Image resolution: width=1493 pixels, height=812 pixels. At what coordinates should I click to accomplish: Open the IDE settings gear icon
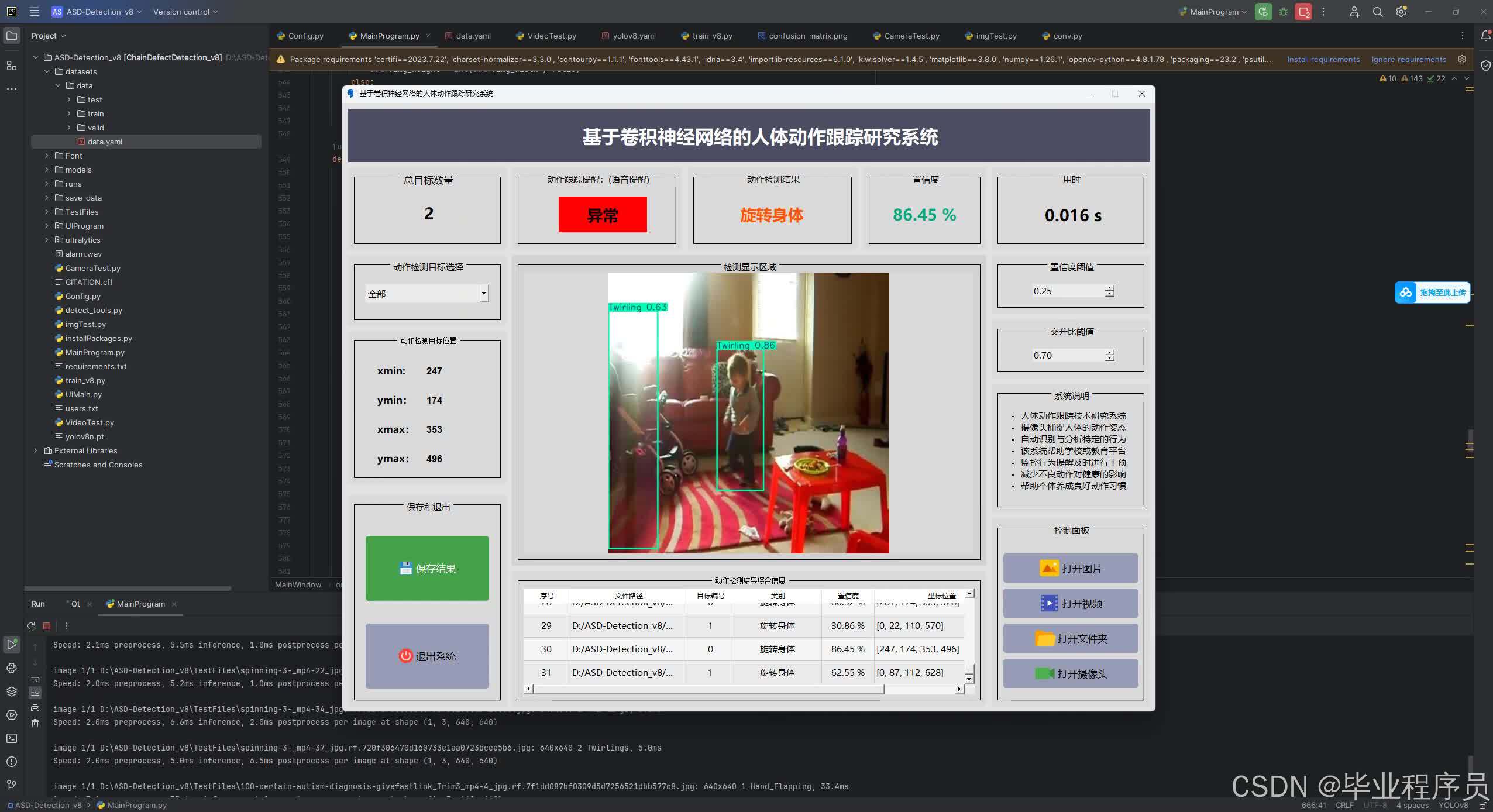1401,12
